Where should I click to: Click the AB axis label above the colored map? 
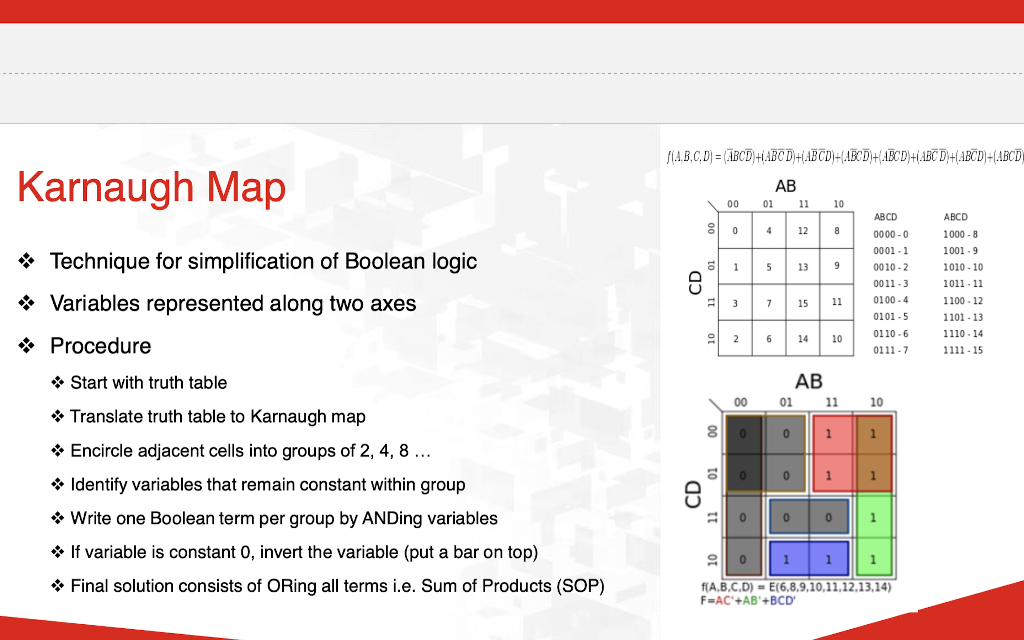tap(808, 382)
